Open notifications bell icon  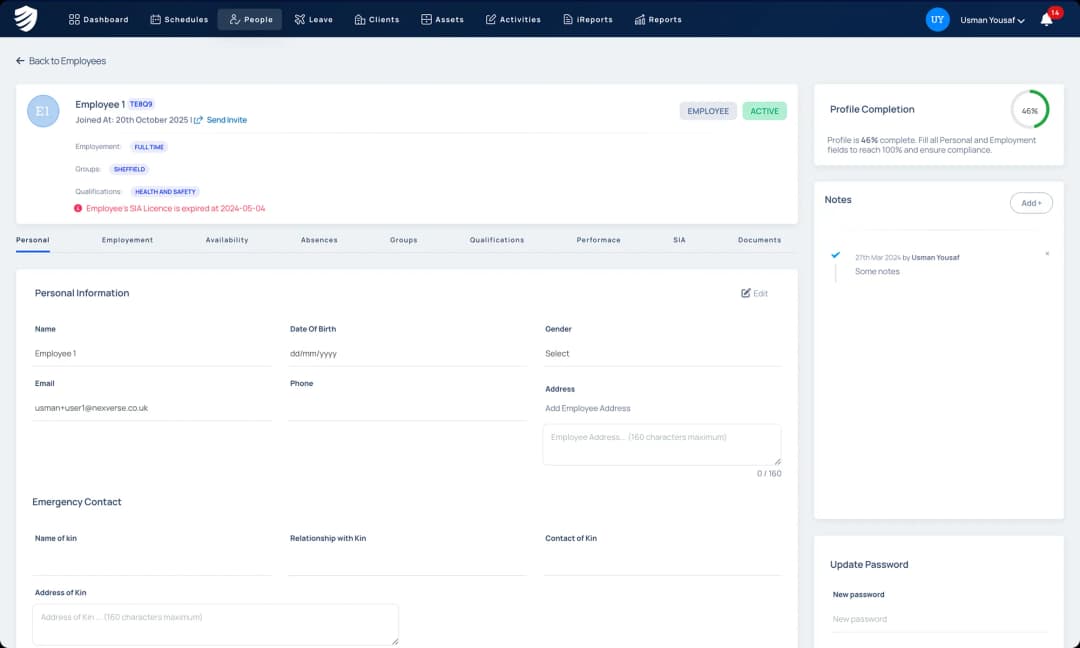click(x=1046, y=19)
